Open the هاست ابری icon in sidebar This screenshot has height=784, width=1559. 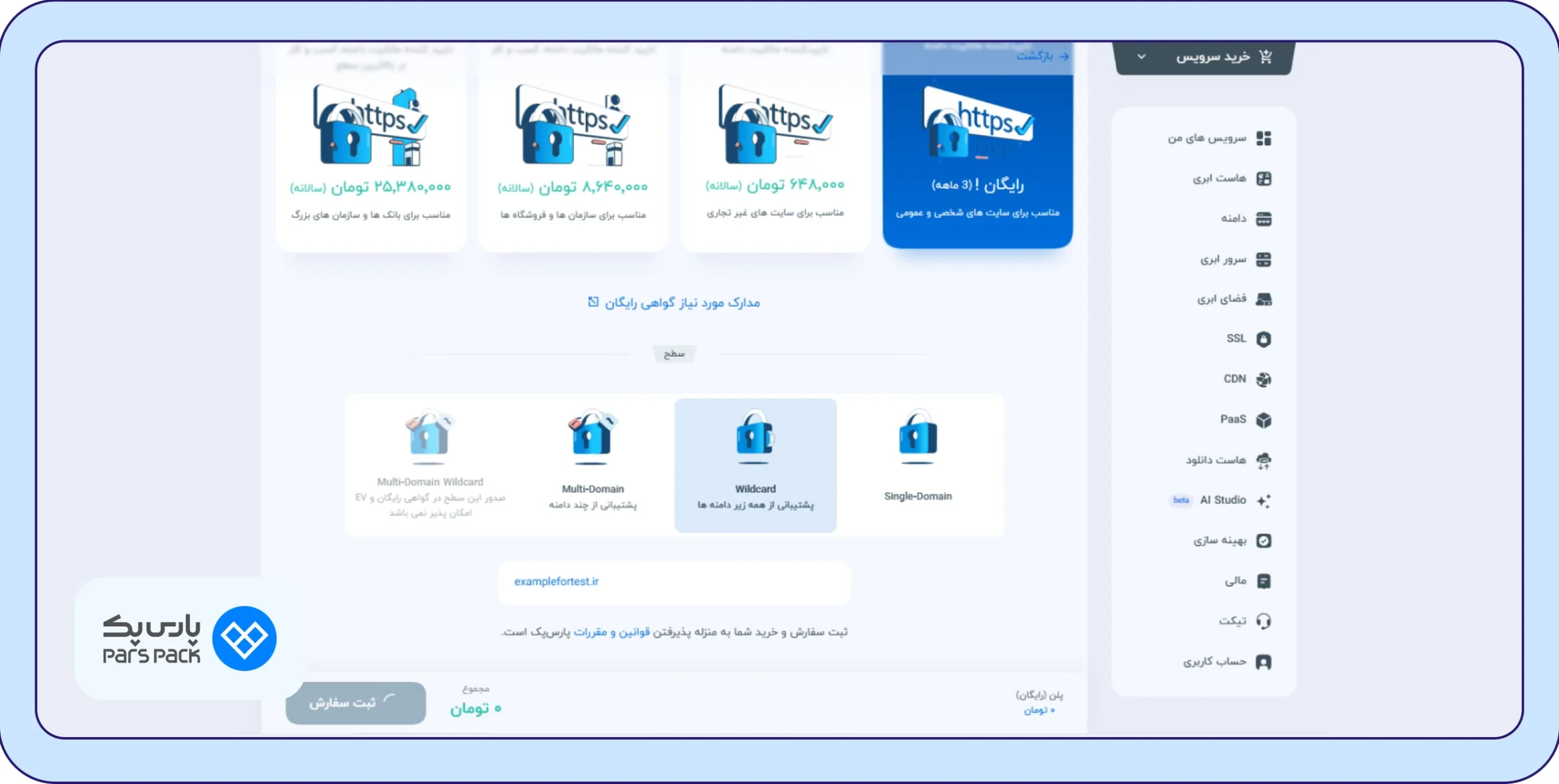[x=1264, y=179]
